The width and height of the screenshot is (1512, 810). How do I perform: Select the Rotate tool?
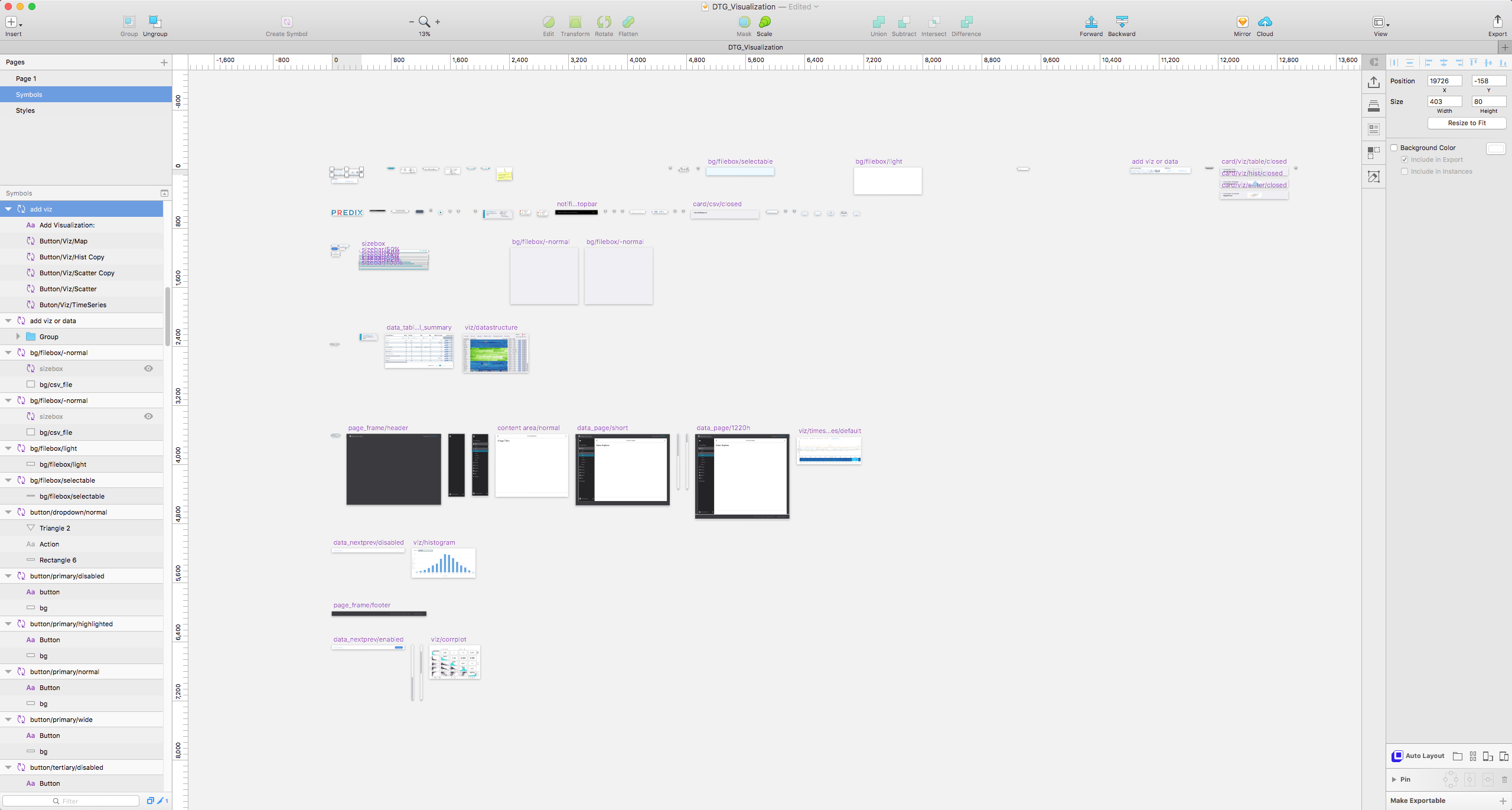[604, 22]
